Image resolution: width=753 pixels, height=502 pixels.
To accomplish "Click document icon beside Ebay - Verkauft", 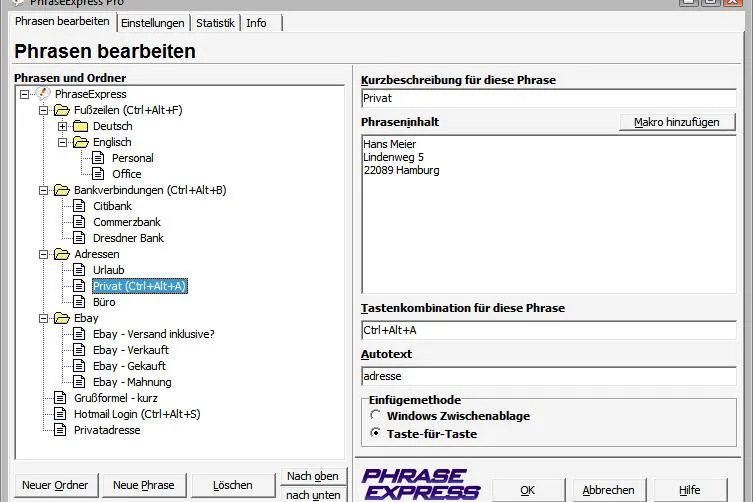I will (x=79, y=349).
